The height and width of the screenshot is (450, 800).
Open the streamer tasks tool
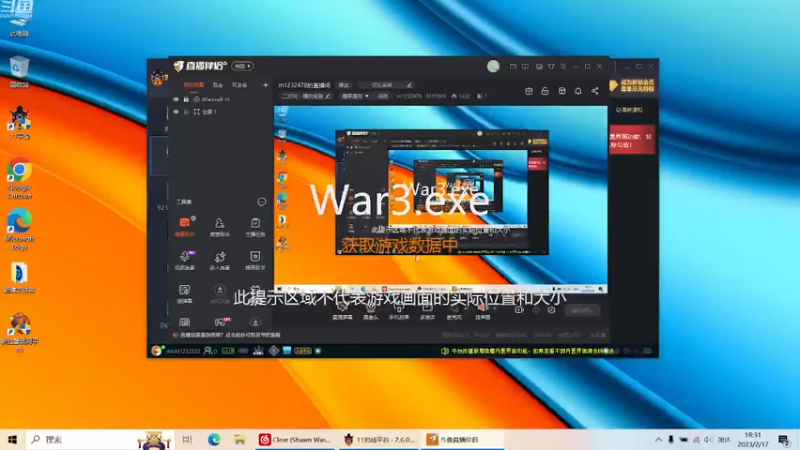coord(255,227)
